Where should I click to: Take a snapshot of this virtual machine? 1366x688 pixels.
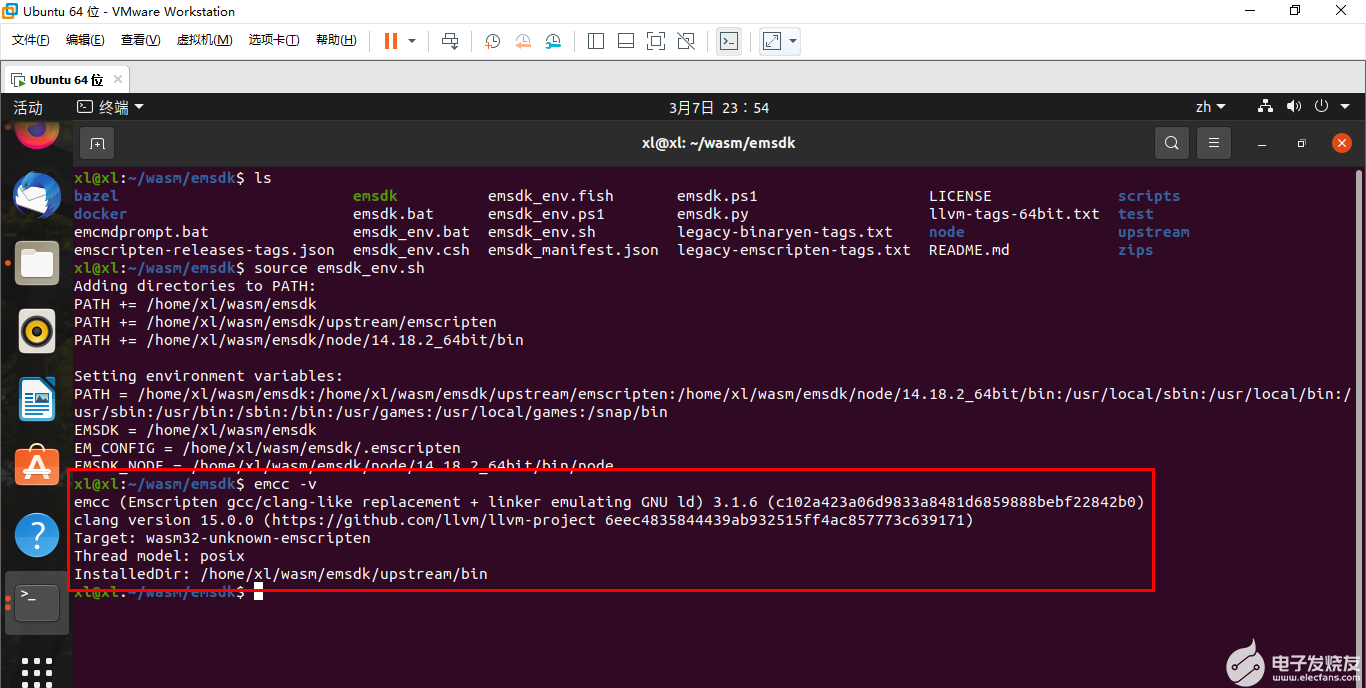(x=492, y=41)
